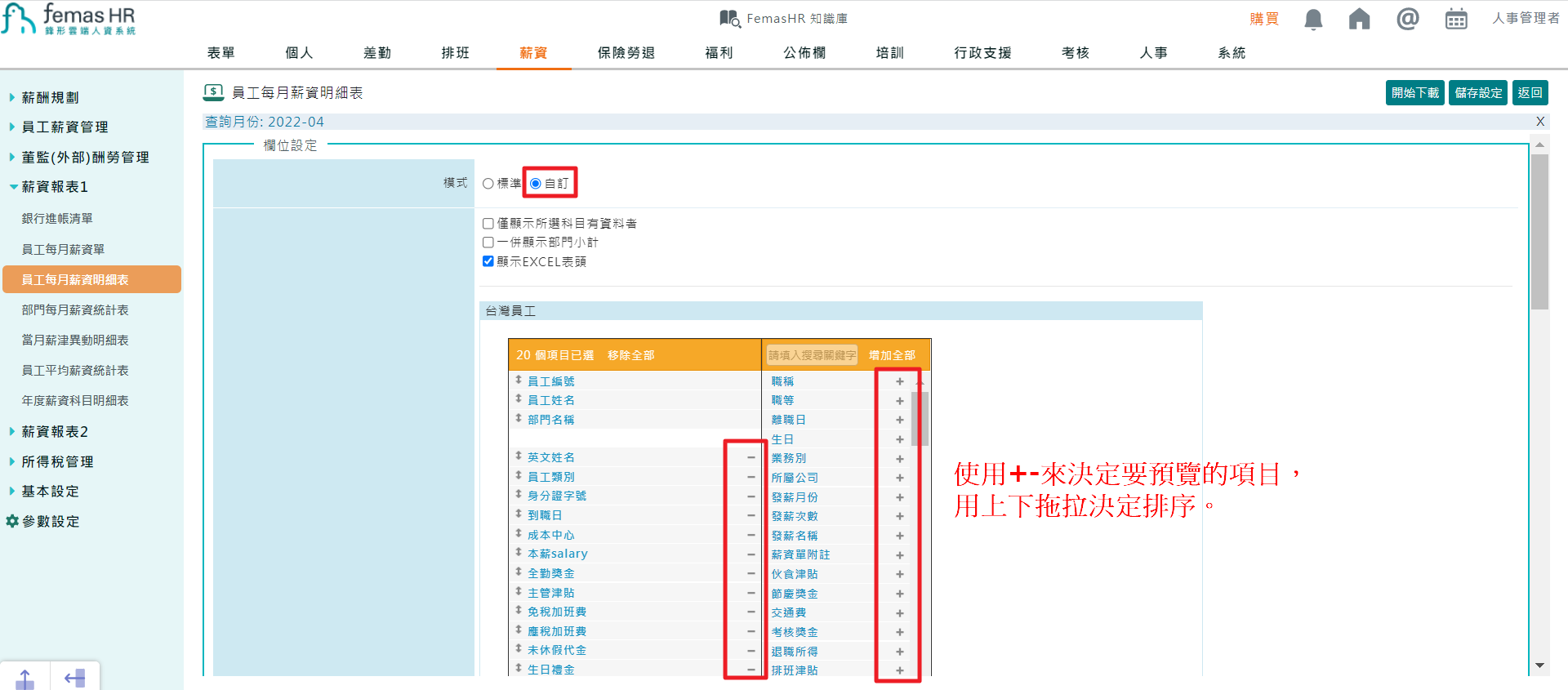Remove 本薪salary with minus icon

[x=751, y=554]
